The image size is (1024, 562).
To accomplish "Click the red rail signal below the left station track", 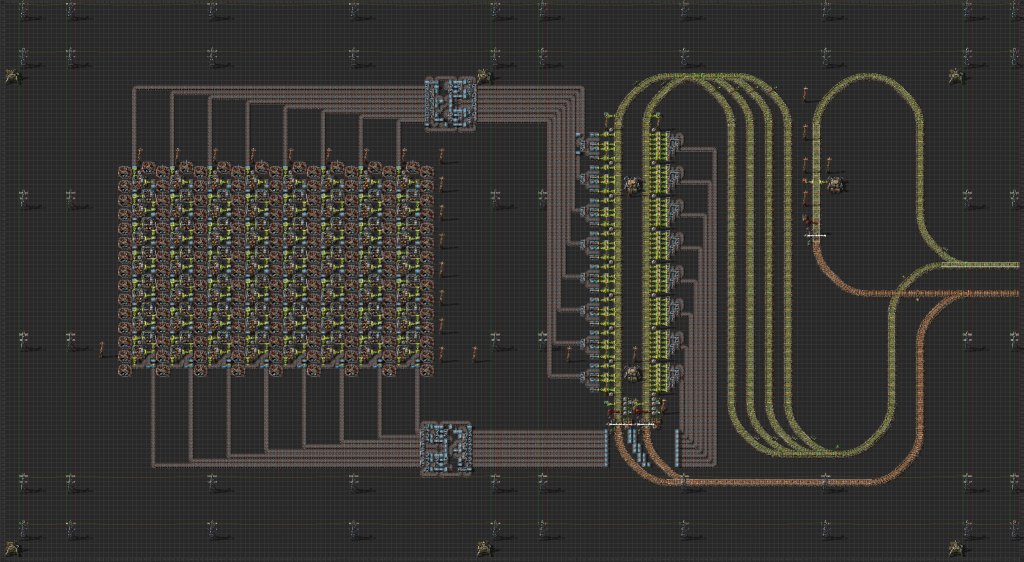I will 613,412.
